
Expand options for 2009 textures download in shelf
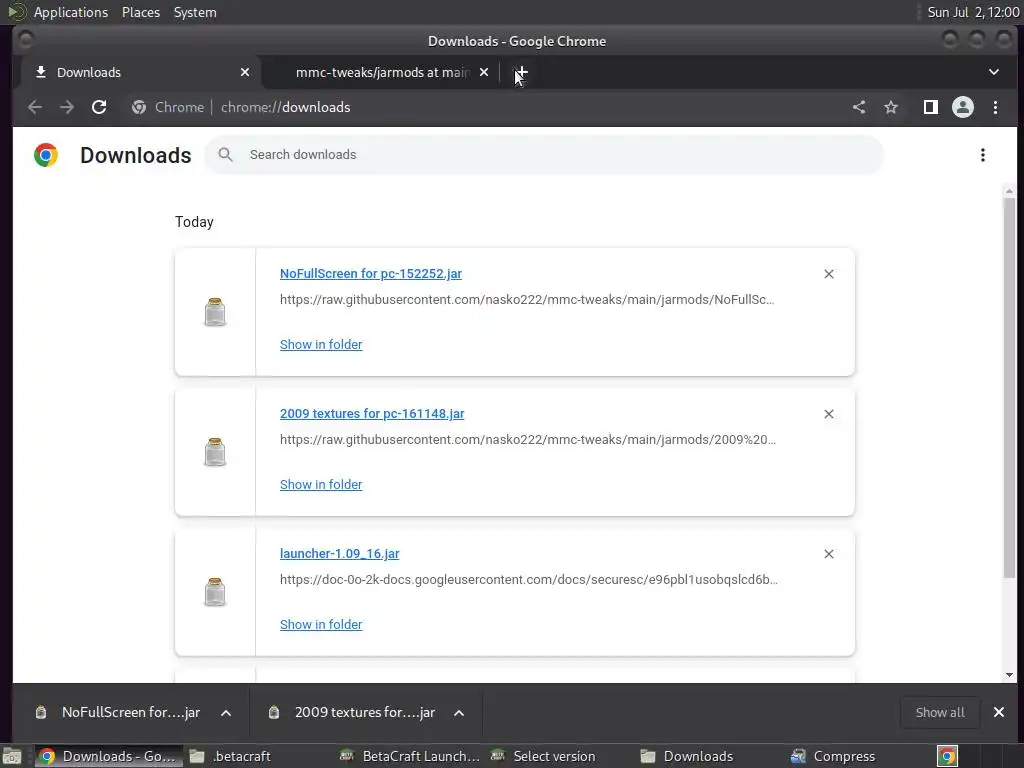pyautogui.click(x=459, y=712)
